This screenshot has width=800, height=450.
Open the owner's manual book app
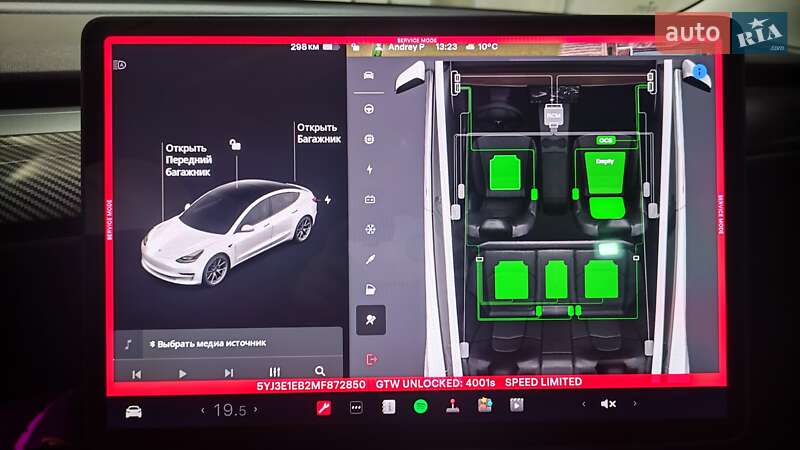389,407
